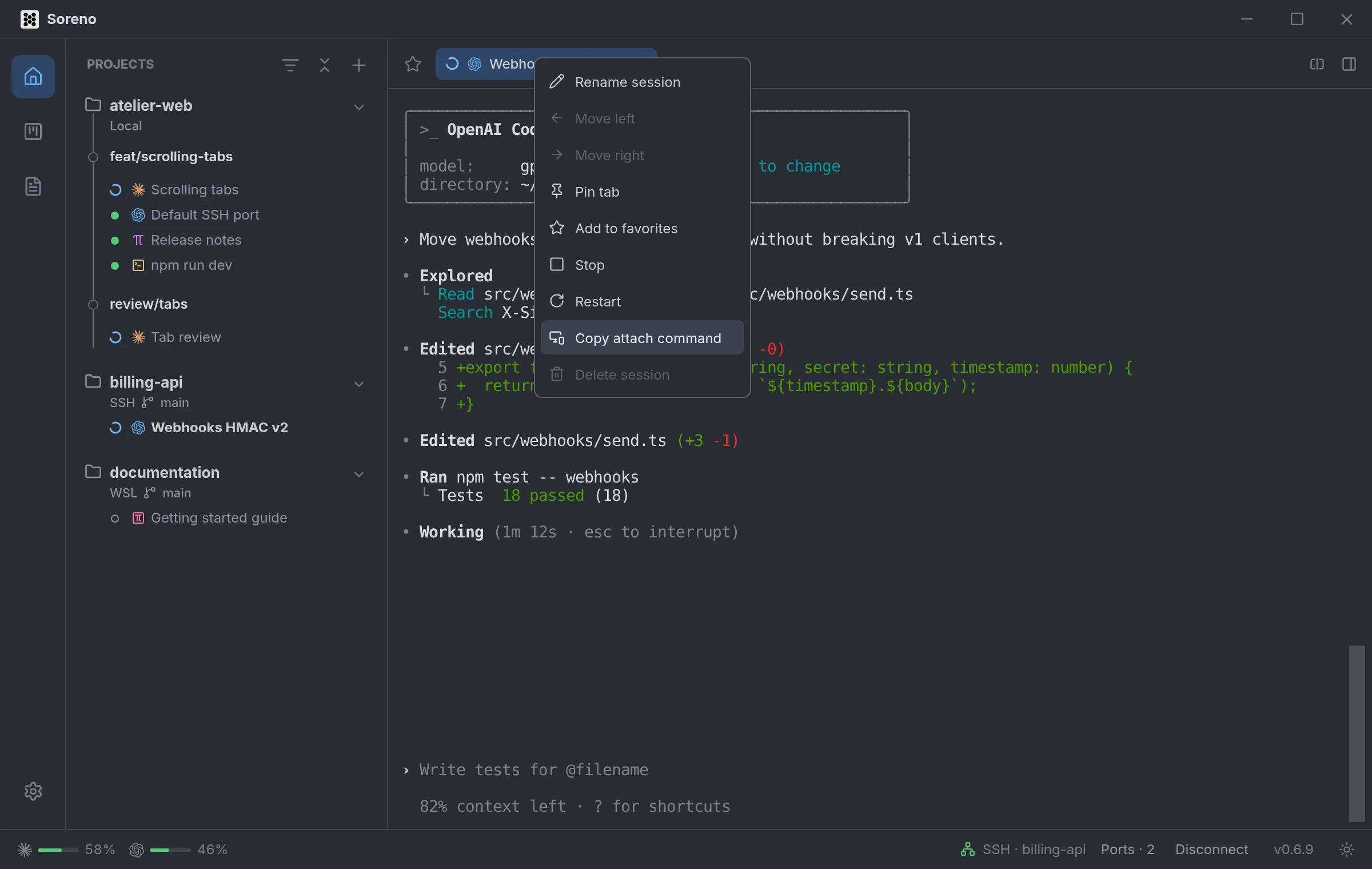Click the favorites star beside the tab

[x=412, y=64]
